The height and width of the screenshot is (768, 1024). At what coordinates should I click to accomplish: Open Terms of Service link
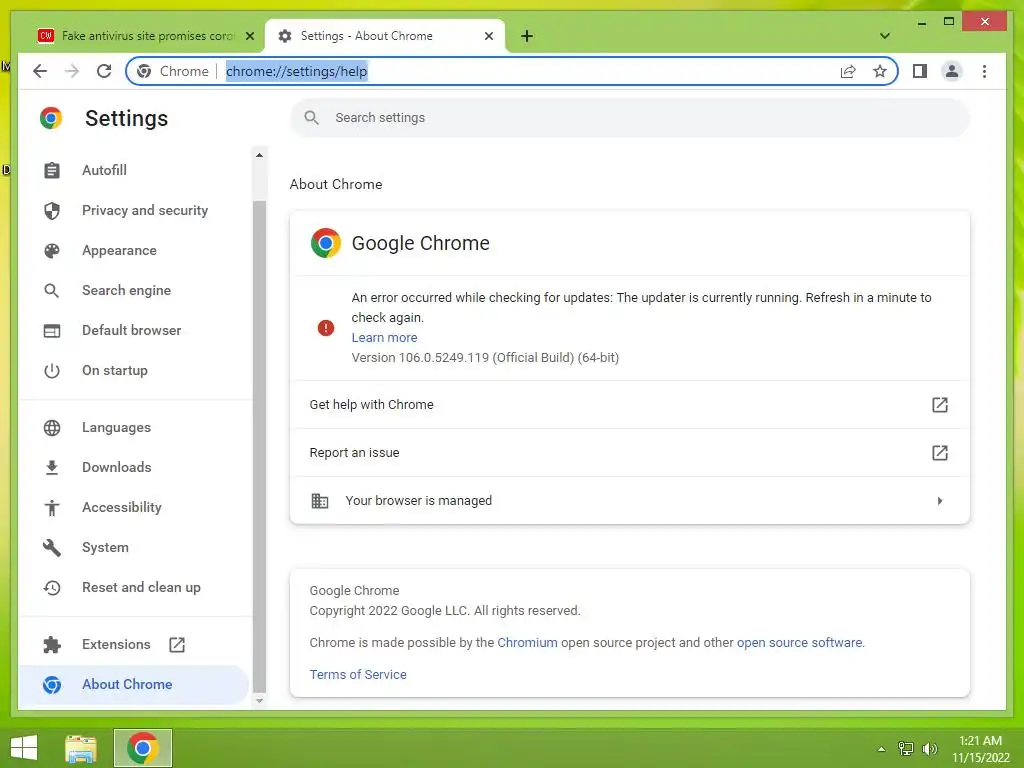[x=358, y=675]
